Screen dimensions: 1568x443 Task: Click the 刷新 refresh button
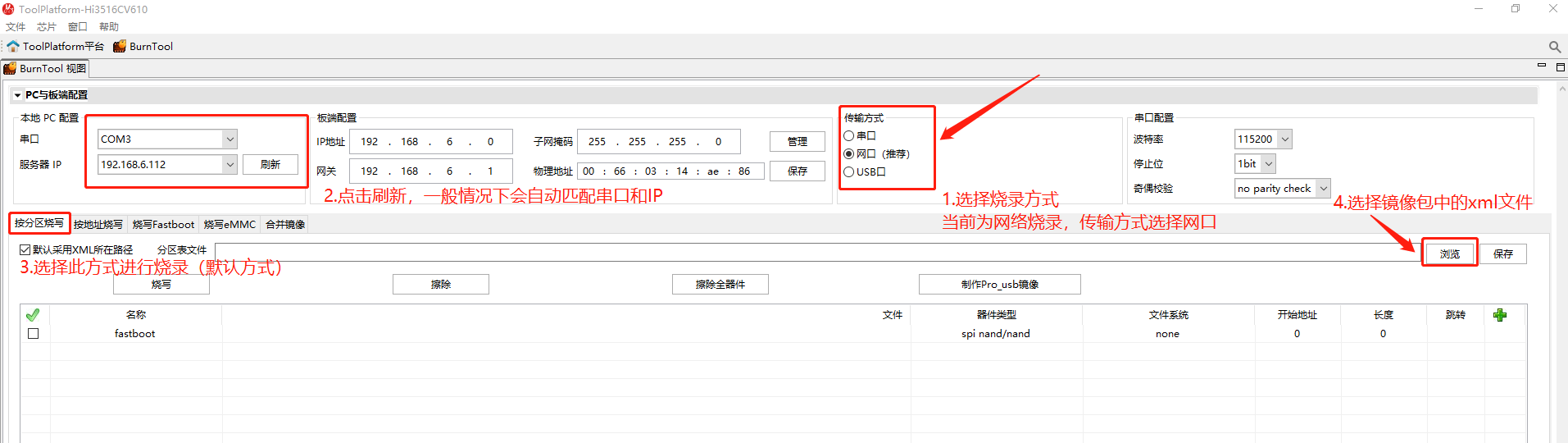[x=270, y=165]
